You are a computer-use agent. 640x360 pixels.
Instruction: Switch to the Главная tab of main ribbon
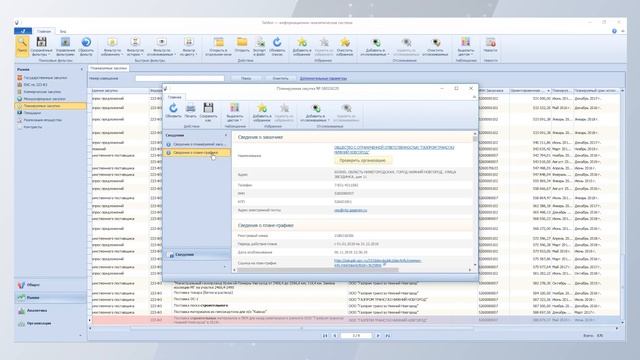click(44, 31)
